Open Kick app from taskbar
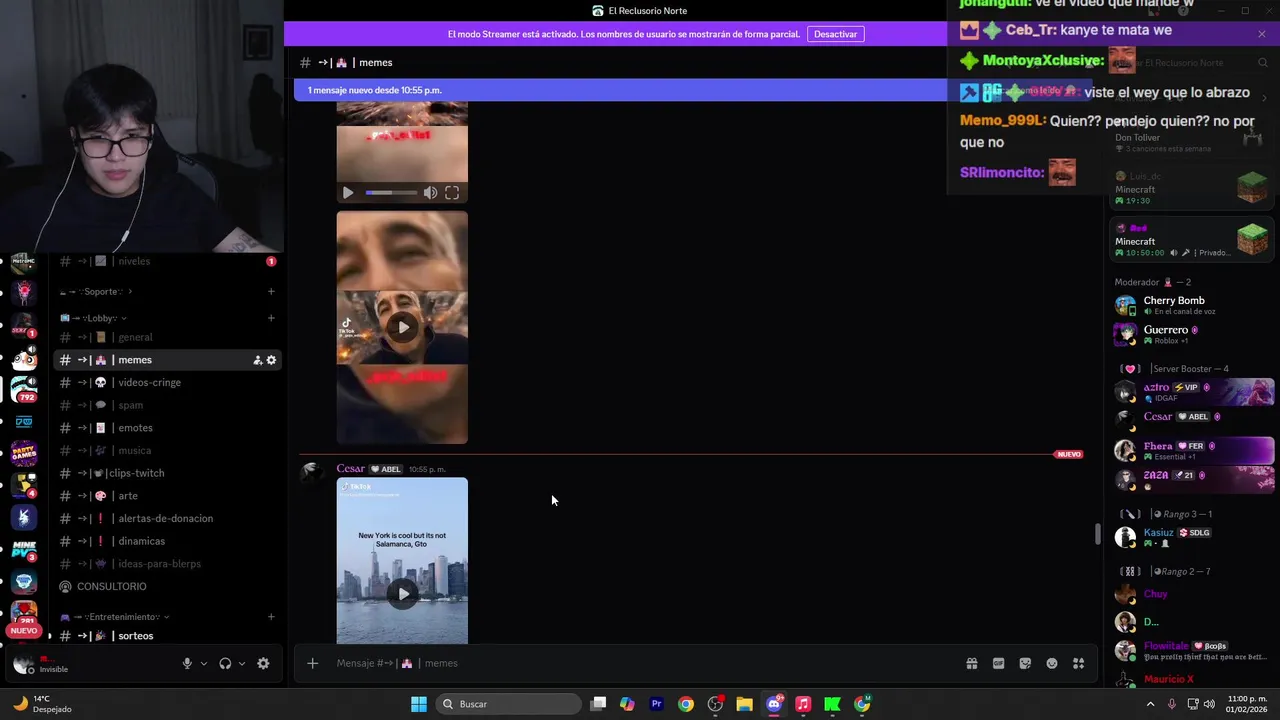Viewport: 1280px width, 720px height. click(832, 704)
